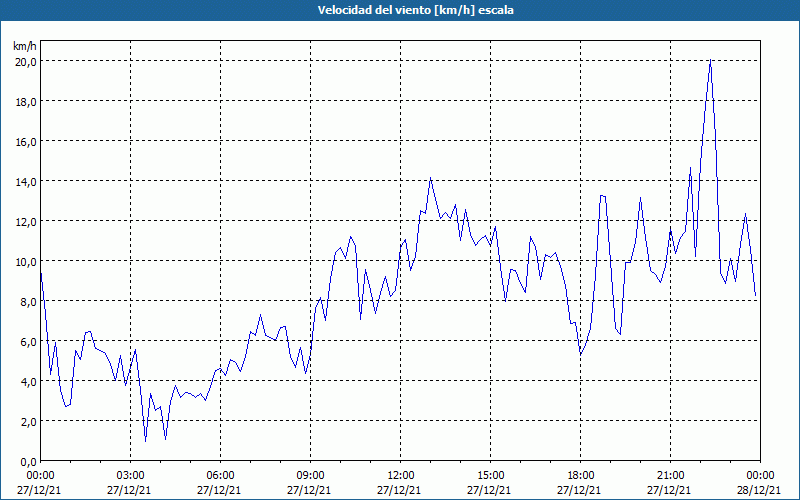Click the 12:00 time label
Screen dimensions: 800x500
[401, 476]
